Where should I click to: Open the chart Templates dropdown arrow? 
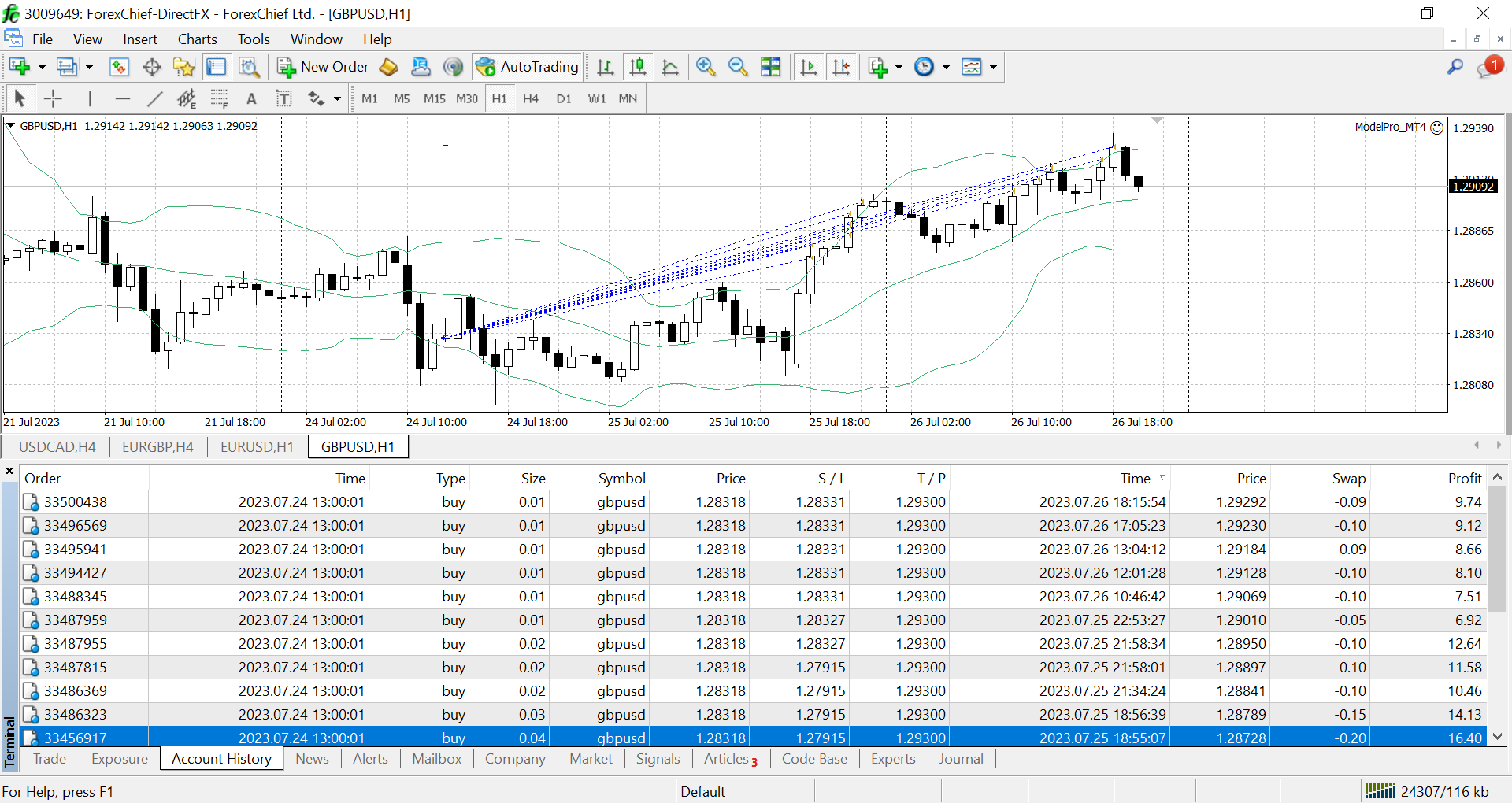click(994, 67)
